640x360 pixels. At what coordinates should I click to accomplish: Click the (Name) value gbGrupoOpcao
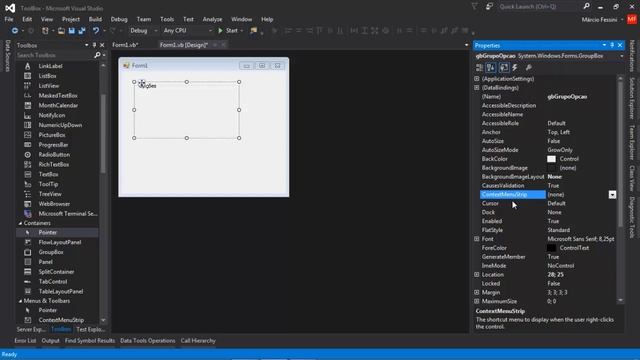tap(567, 97)
